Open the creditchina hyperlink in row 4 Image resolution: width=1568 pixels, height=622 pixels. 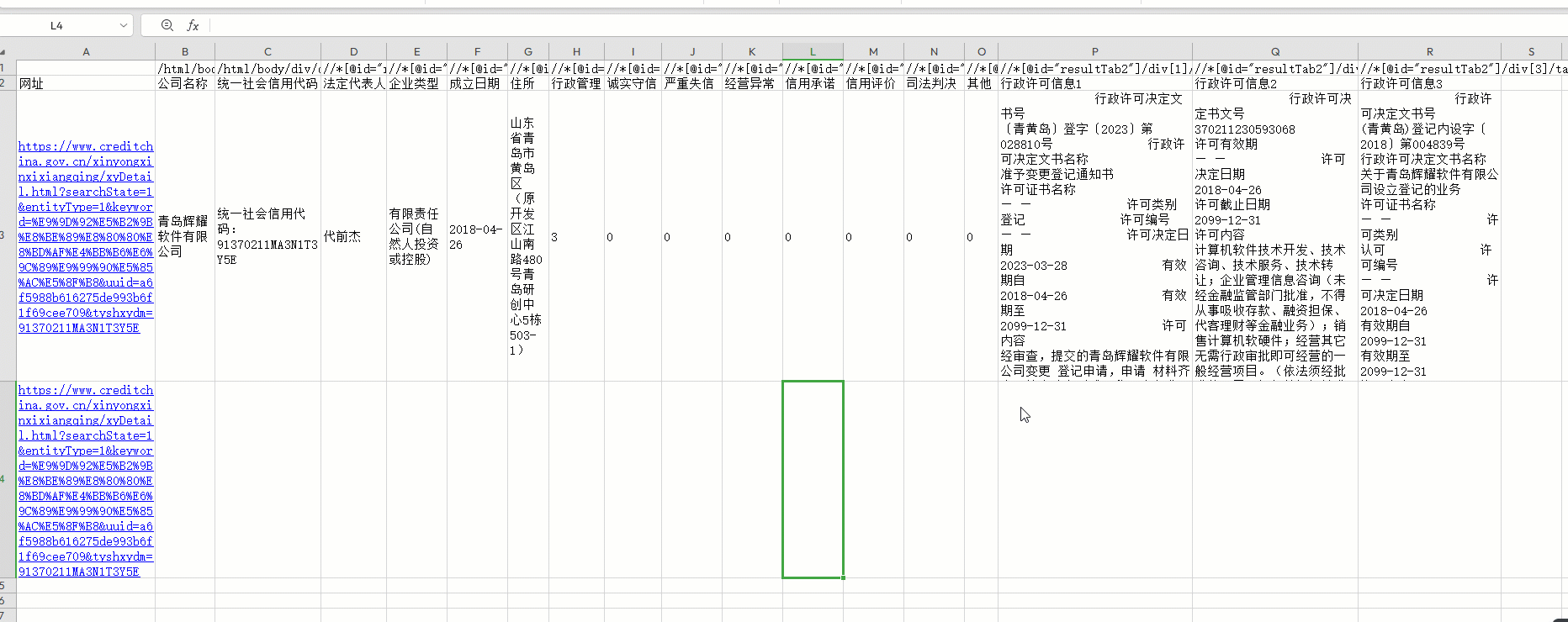click(86, 481)
